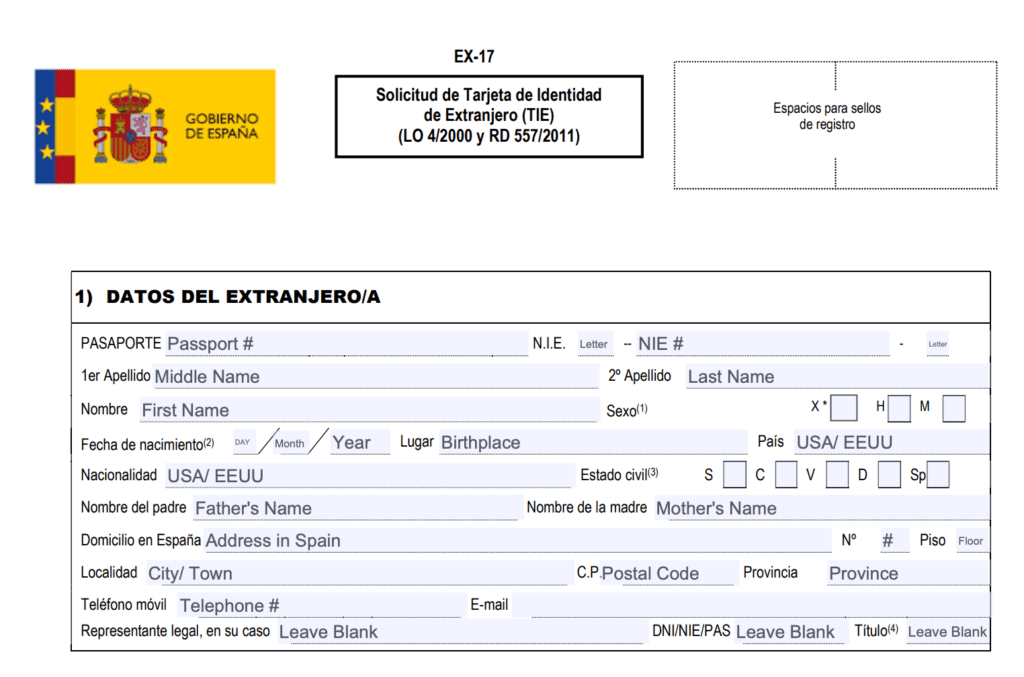1024x677 pixels.
Task: Click the birth Year field
Action: tap(360, 442)
